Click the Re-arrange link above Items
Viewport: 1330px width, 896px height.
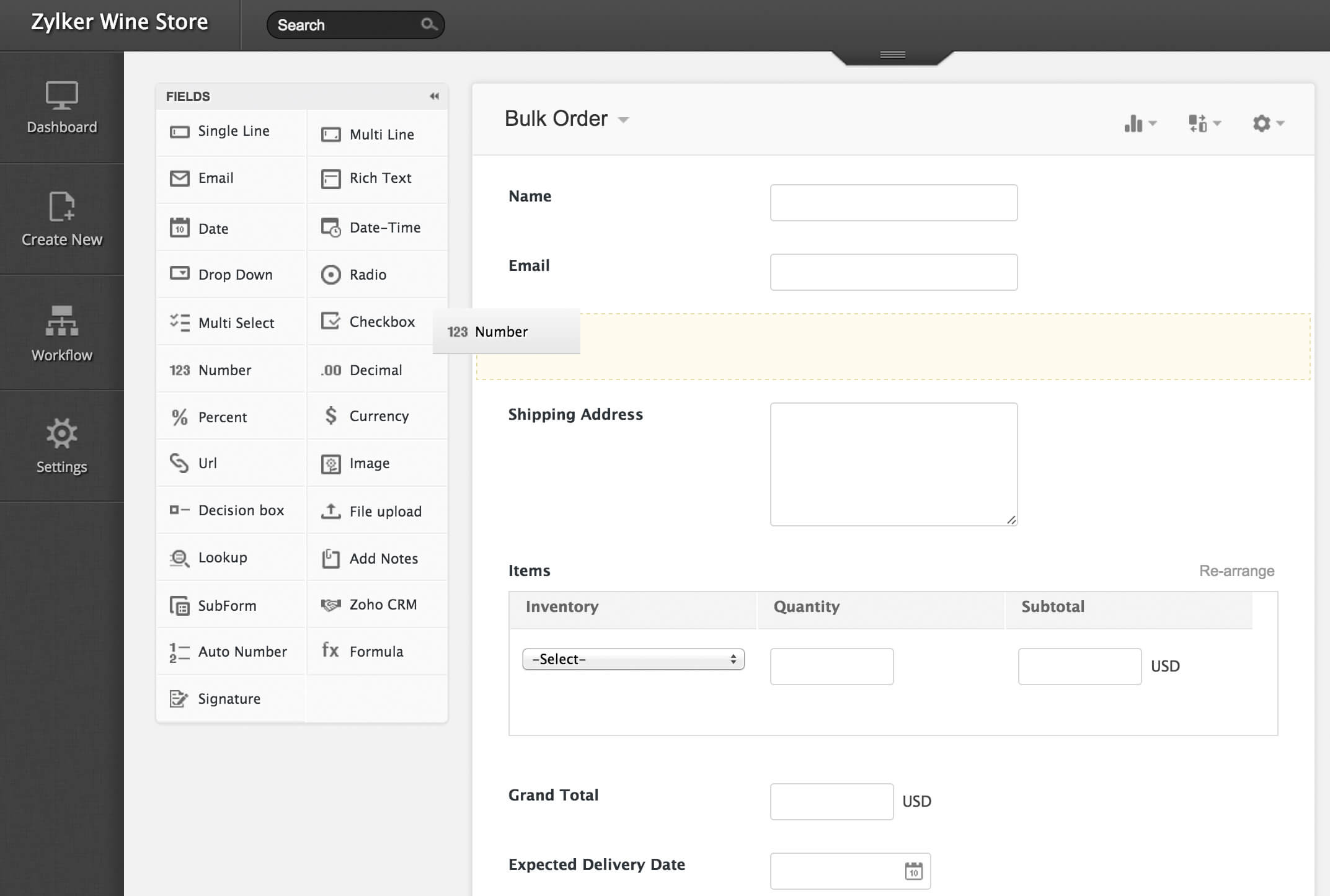click(1236, 570)
